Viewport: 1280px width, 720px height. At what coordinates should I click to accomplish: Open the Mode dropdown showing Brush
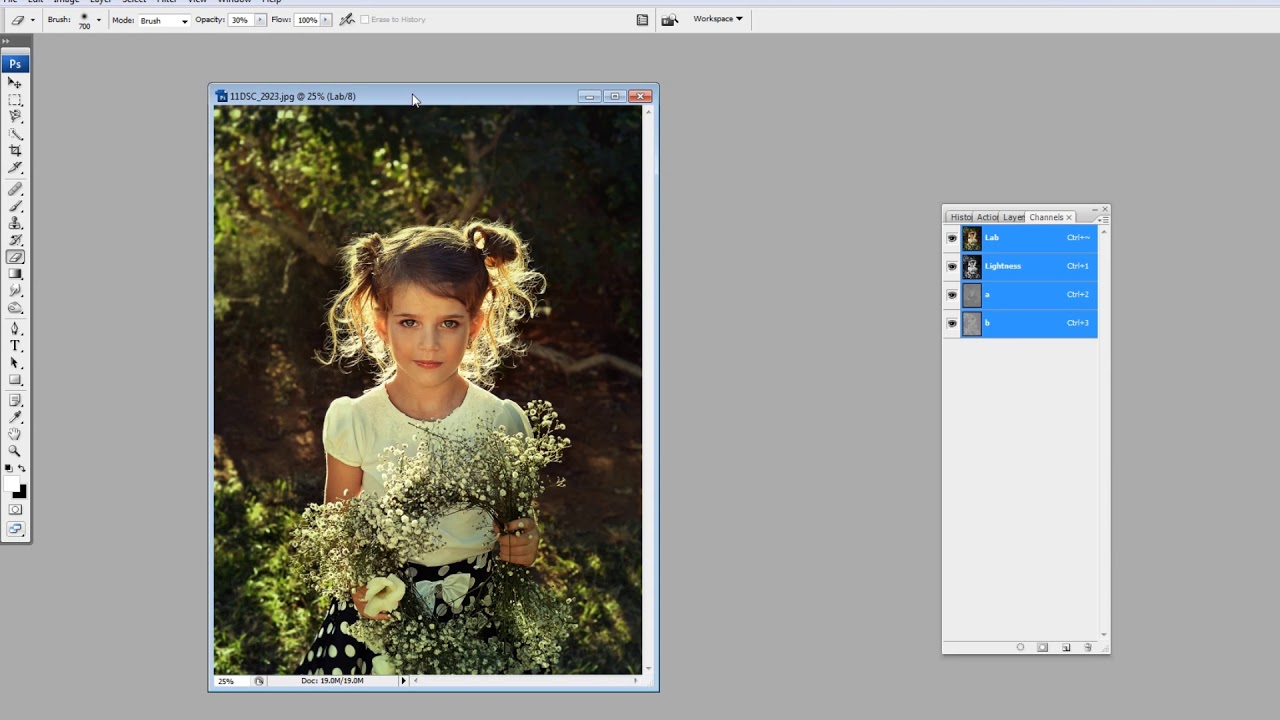pyautogui.click(x=163, y=20)
